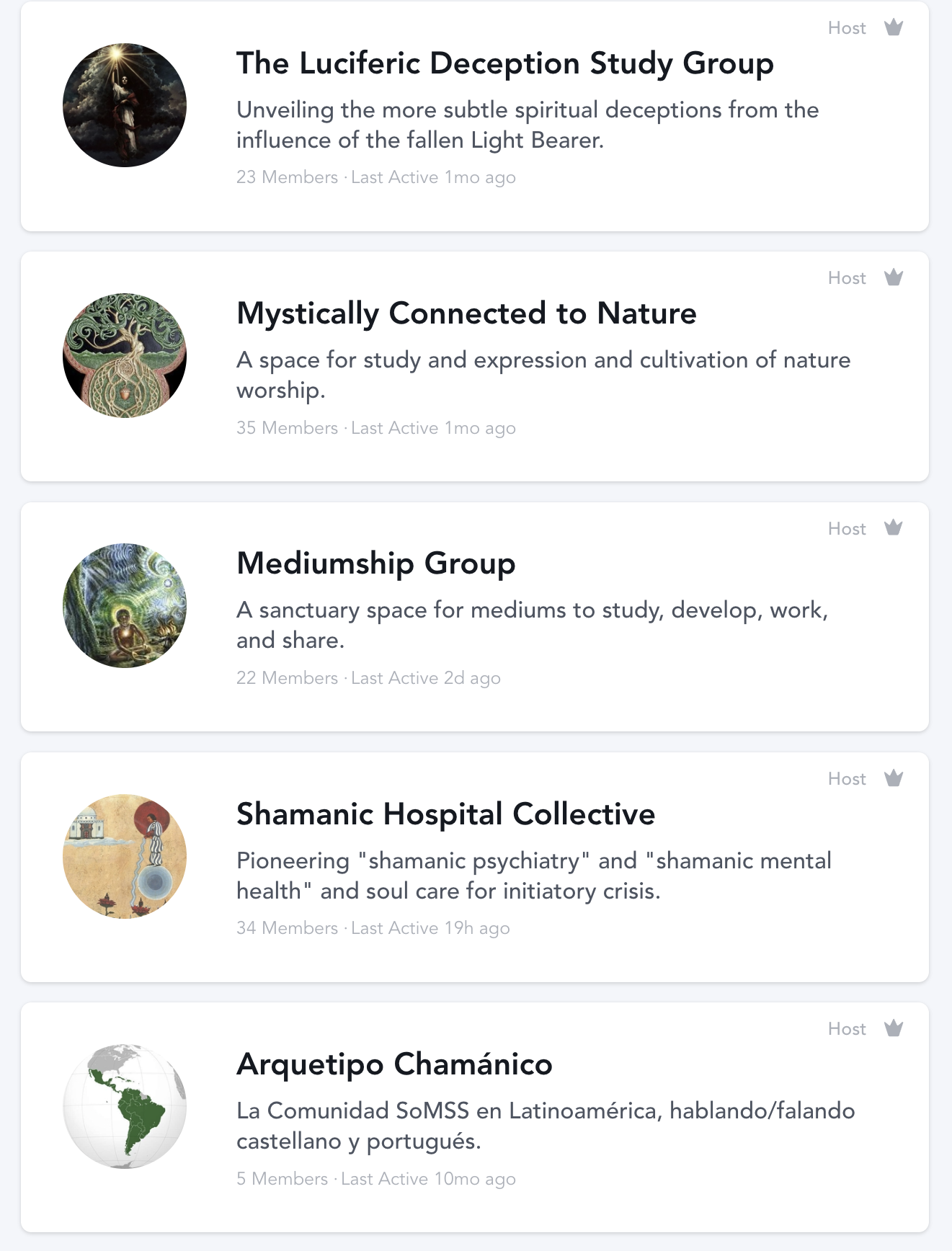Click the crown icon on Luciferic Deception card
The width and height of the screenshot is (952, 1251).
click(894, 27)
